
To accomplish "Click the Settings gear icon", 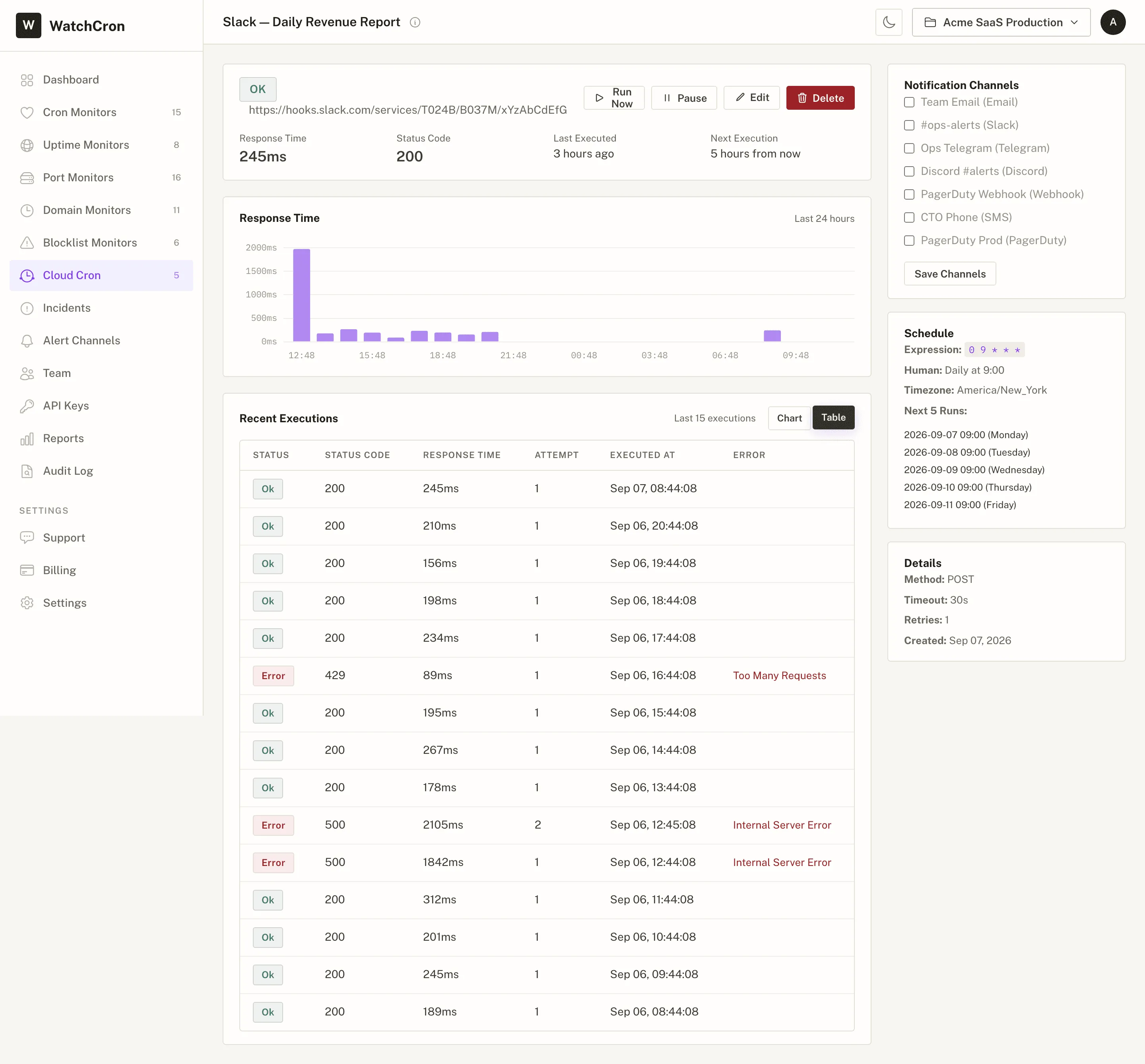I will coord(27,604).
